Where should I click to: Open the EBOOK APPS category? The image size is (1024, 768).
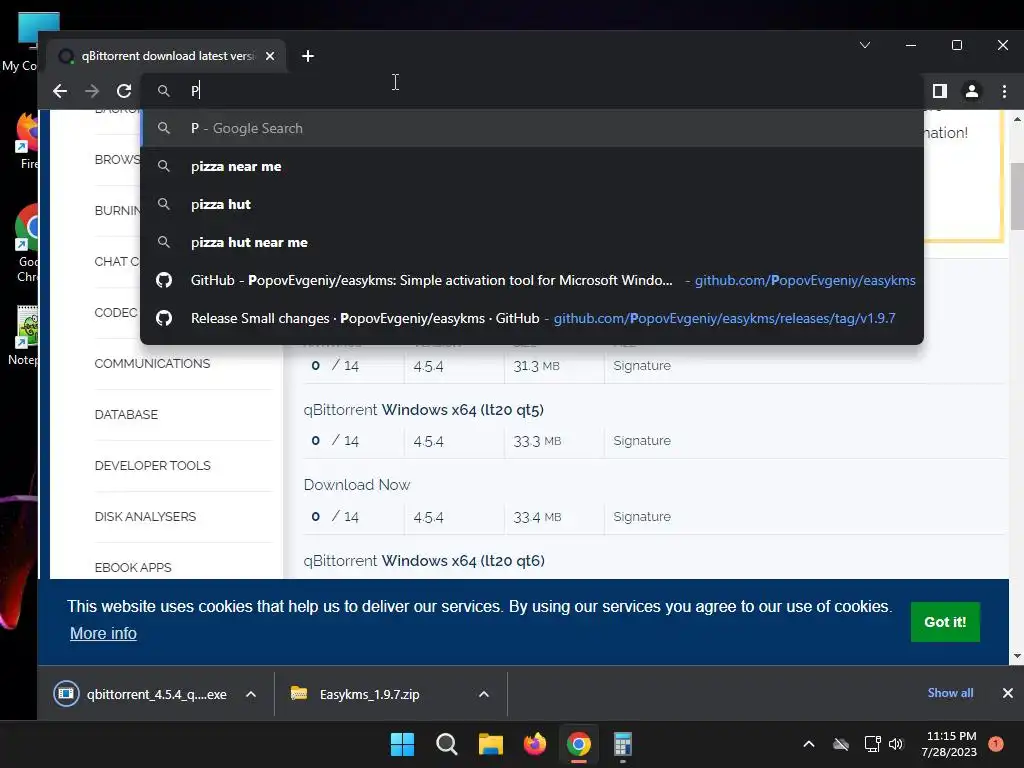[133, 568]
